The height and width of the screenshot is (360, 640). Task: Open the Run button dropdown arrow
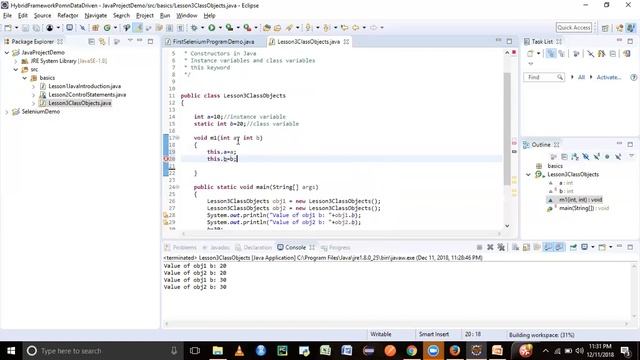point(220,28)
